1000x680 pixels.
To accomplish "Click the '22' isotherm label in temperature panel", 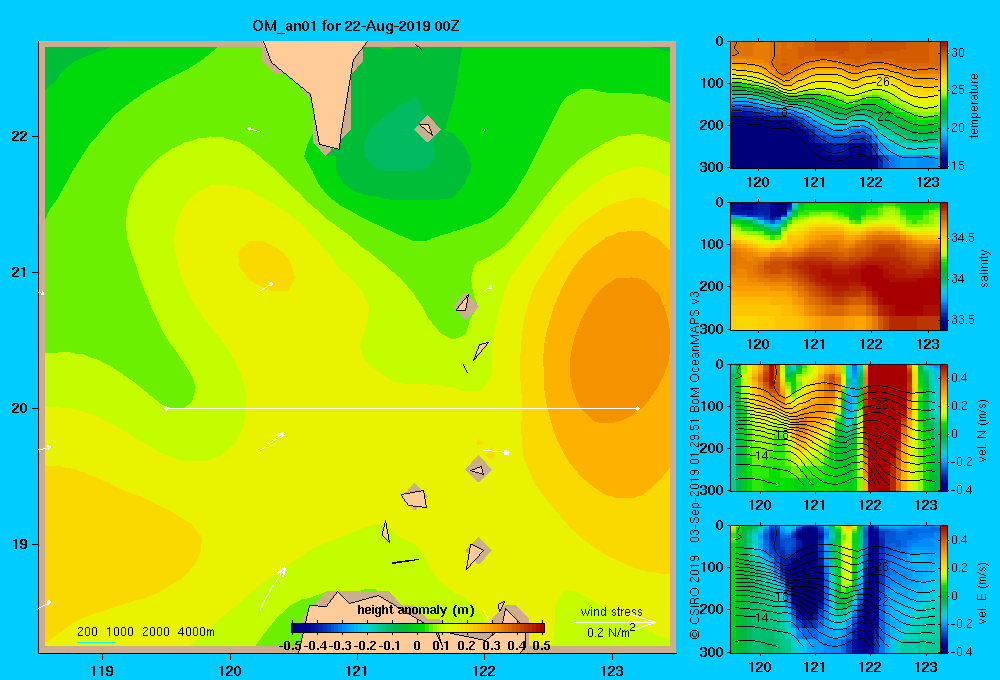I will tap(883, 117).
